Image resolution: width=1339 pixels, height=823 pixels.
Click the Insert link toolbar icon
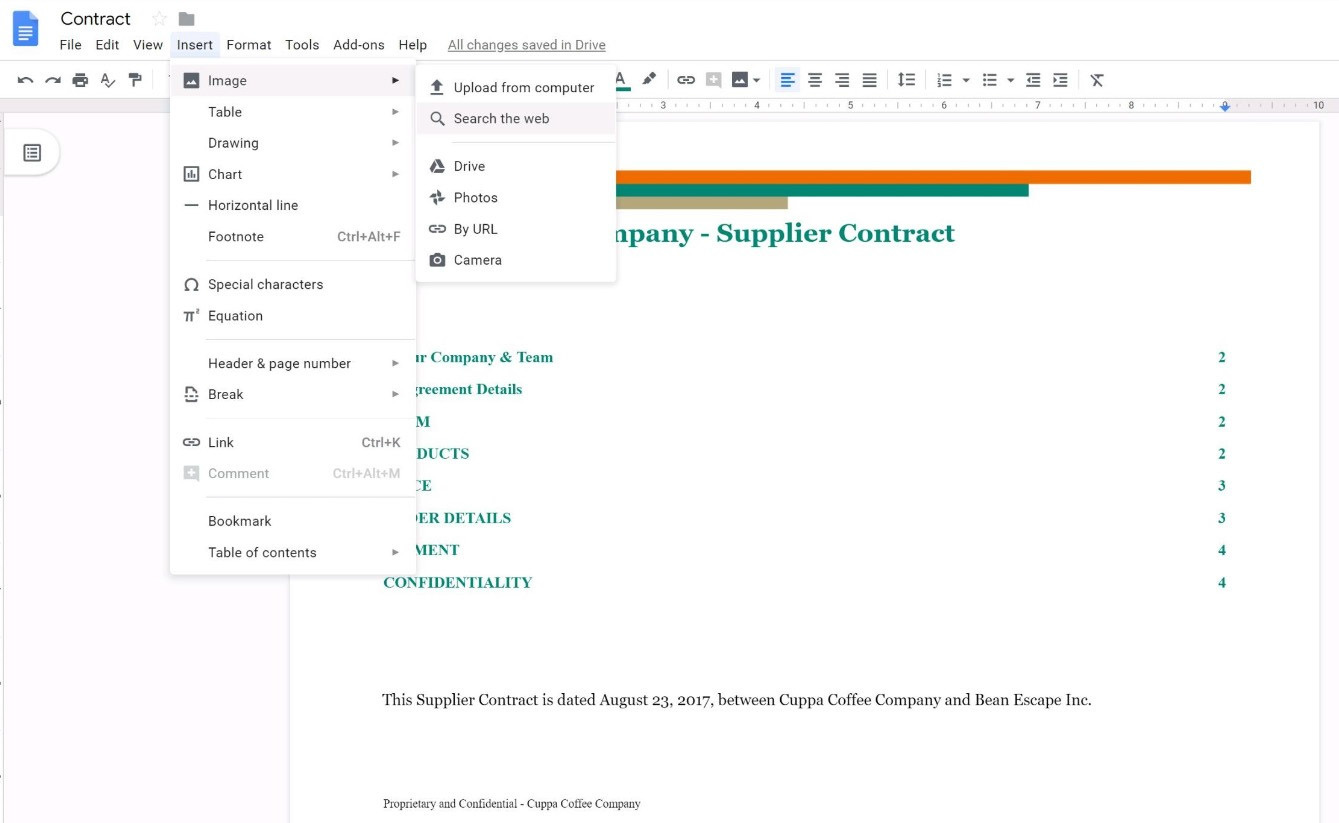coord(686,80)
